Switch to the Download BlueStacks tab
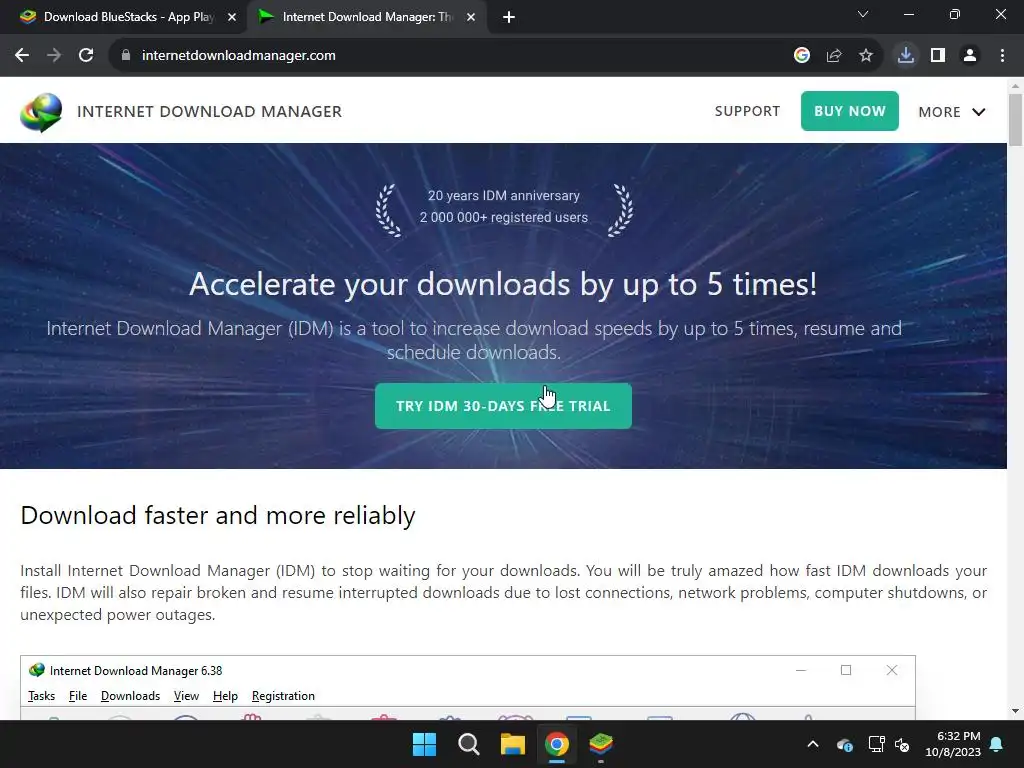Viewport: 1024px width, 768px height. pyautogui.click(x=124, y=17)
